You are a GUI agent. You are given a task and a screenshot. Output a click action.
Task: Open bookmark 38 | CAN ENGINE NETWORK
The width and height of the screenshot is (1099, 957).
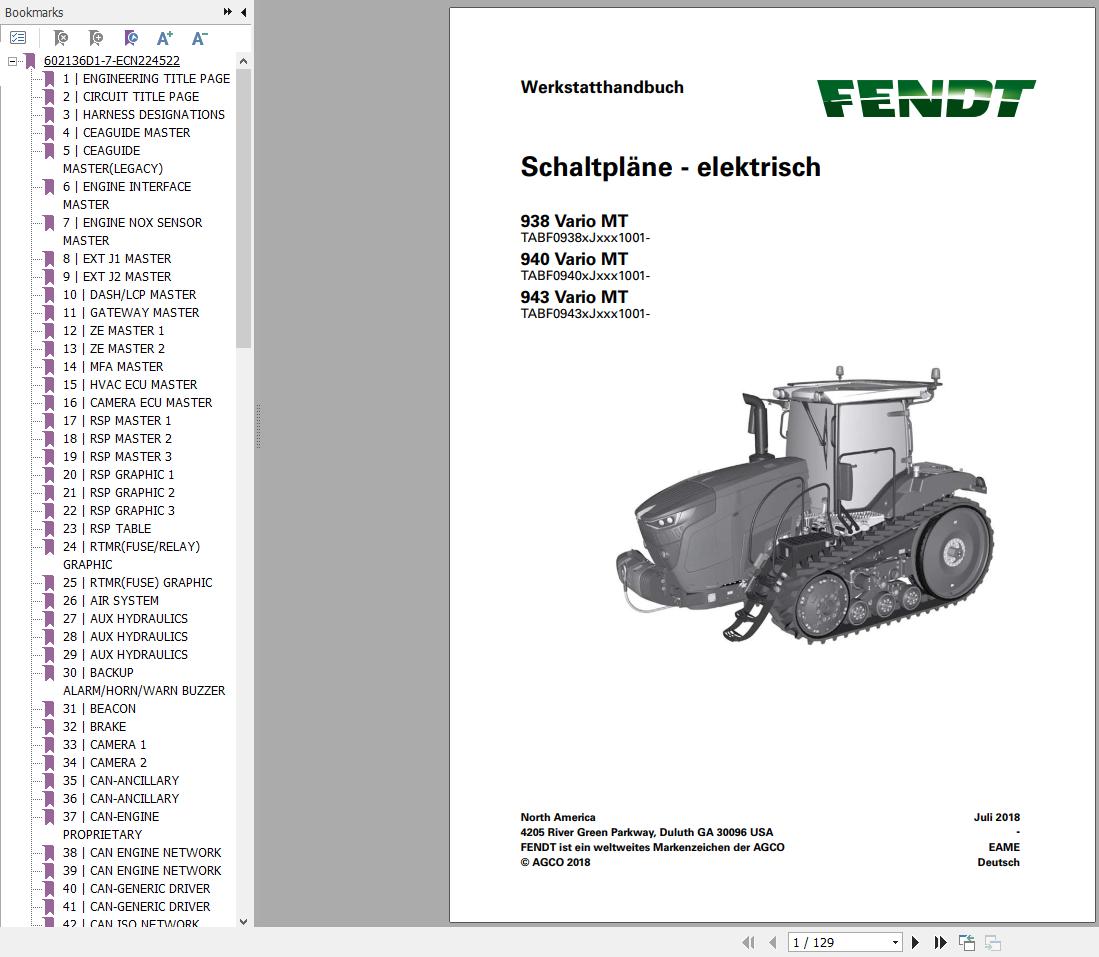click(142, 853)
